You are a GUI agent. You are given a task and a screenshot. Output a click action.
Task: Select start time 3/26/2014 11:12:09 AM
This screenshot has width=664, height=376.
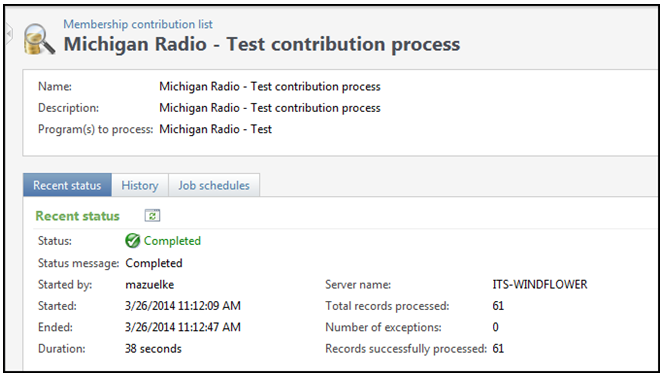pos(183,306)
